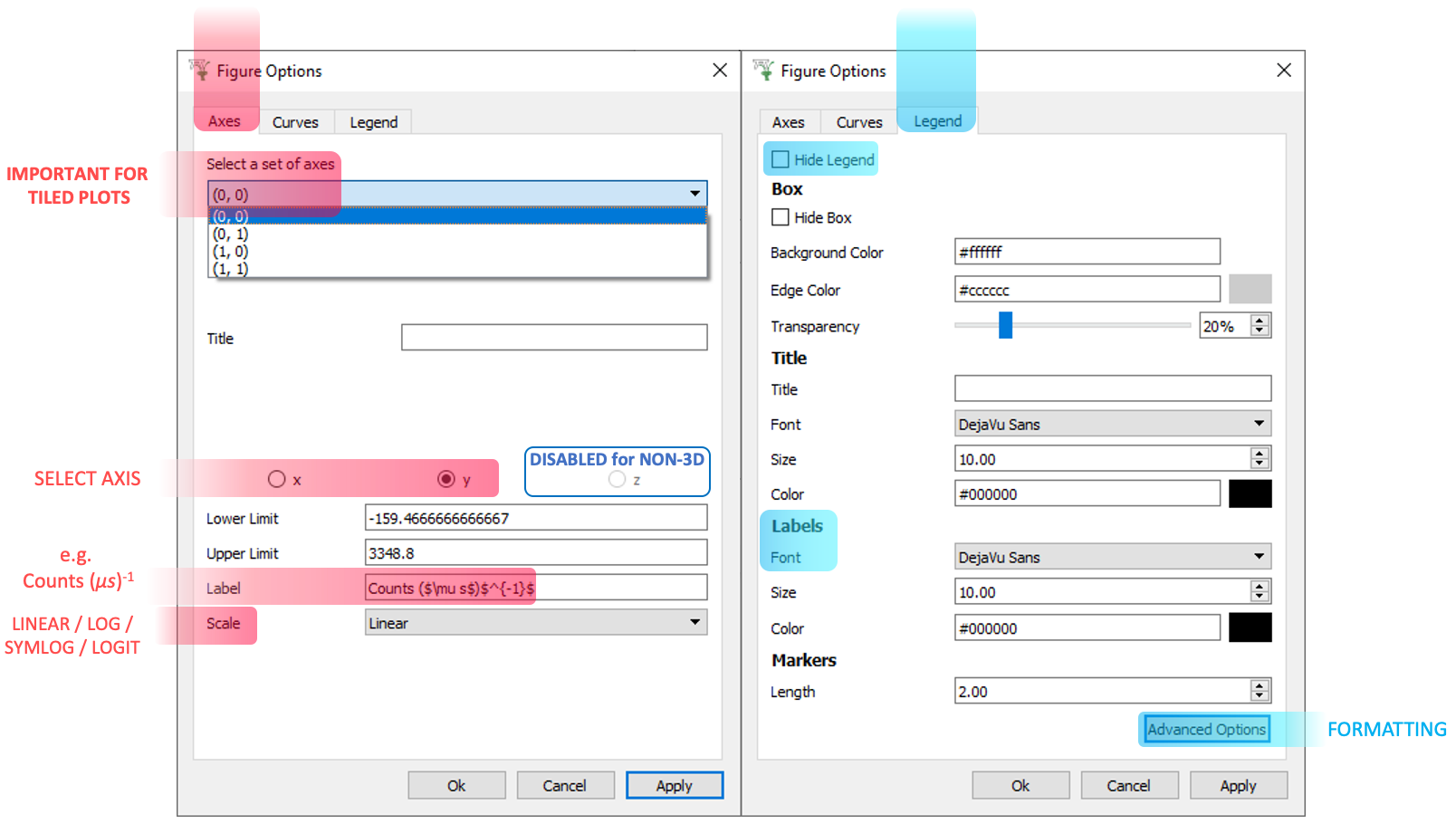This screenshot has height=833, width=1456.
Task: Apply changes in the left Figure Options dialog
Action: point(674,785)
